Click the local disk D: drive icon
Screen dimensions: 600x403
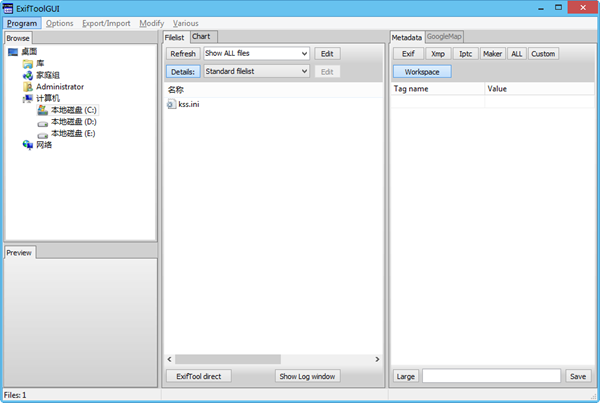[42, 124]
